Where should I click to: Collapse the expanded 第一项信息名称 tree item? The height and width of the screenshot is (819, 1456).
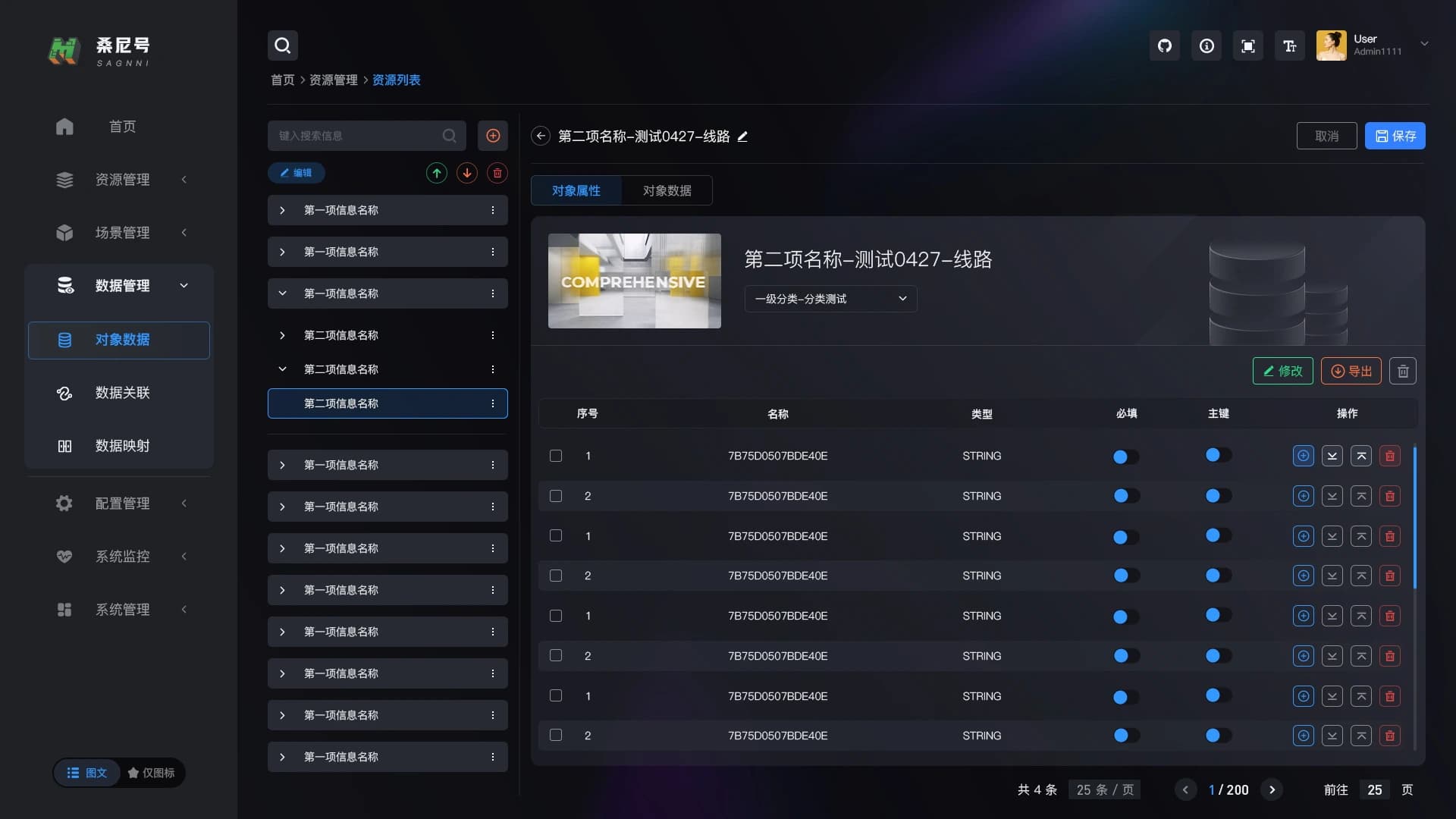tap(282, 293)
